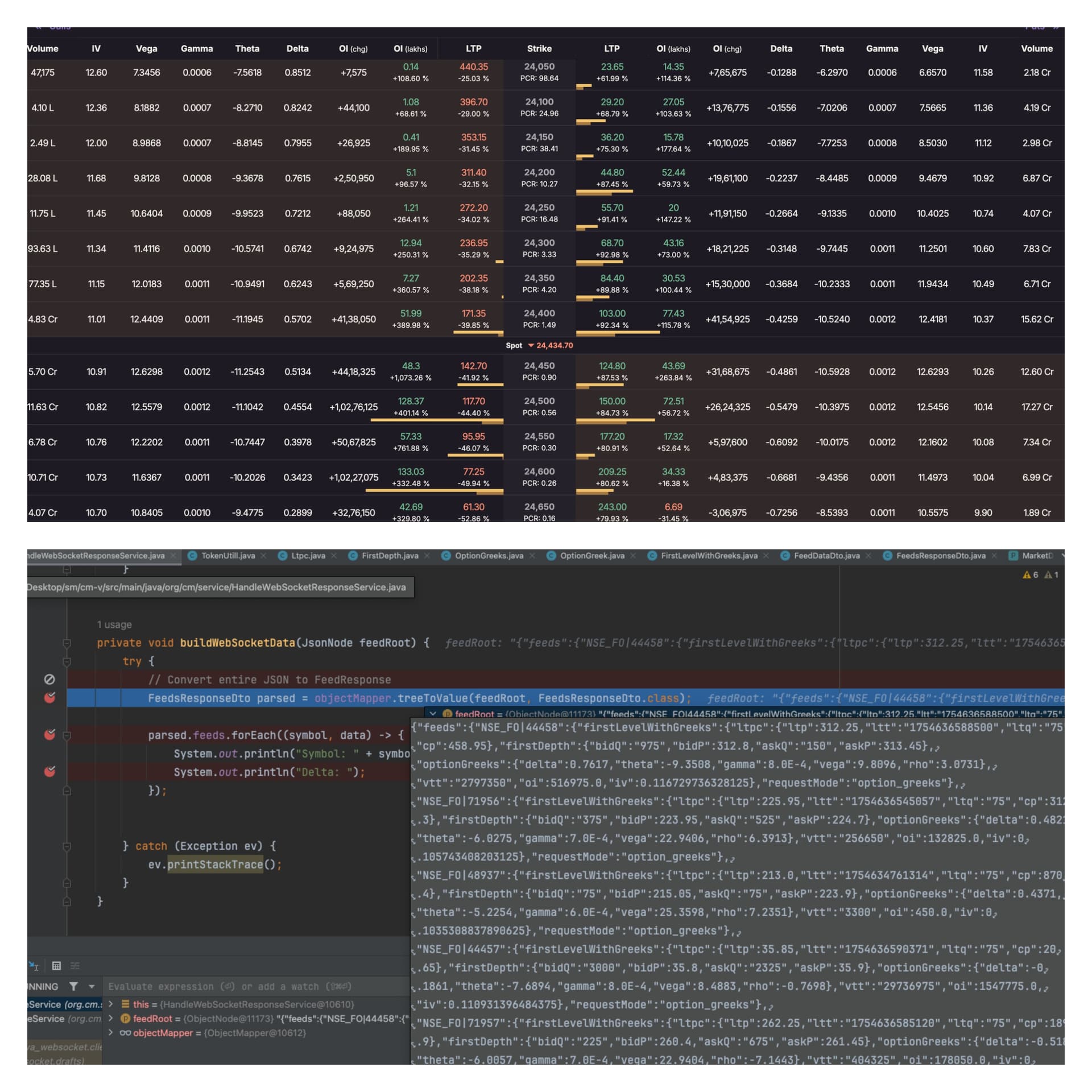The height and width of the screenshot is (1092, 1092).
Task: Close the Ltpc.java editor tab
Action: [334, 556]
